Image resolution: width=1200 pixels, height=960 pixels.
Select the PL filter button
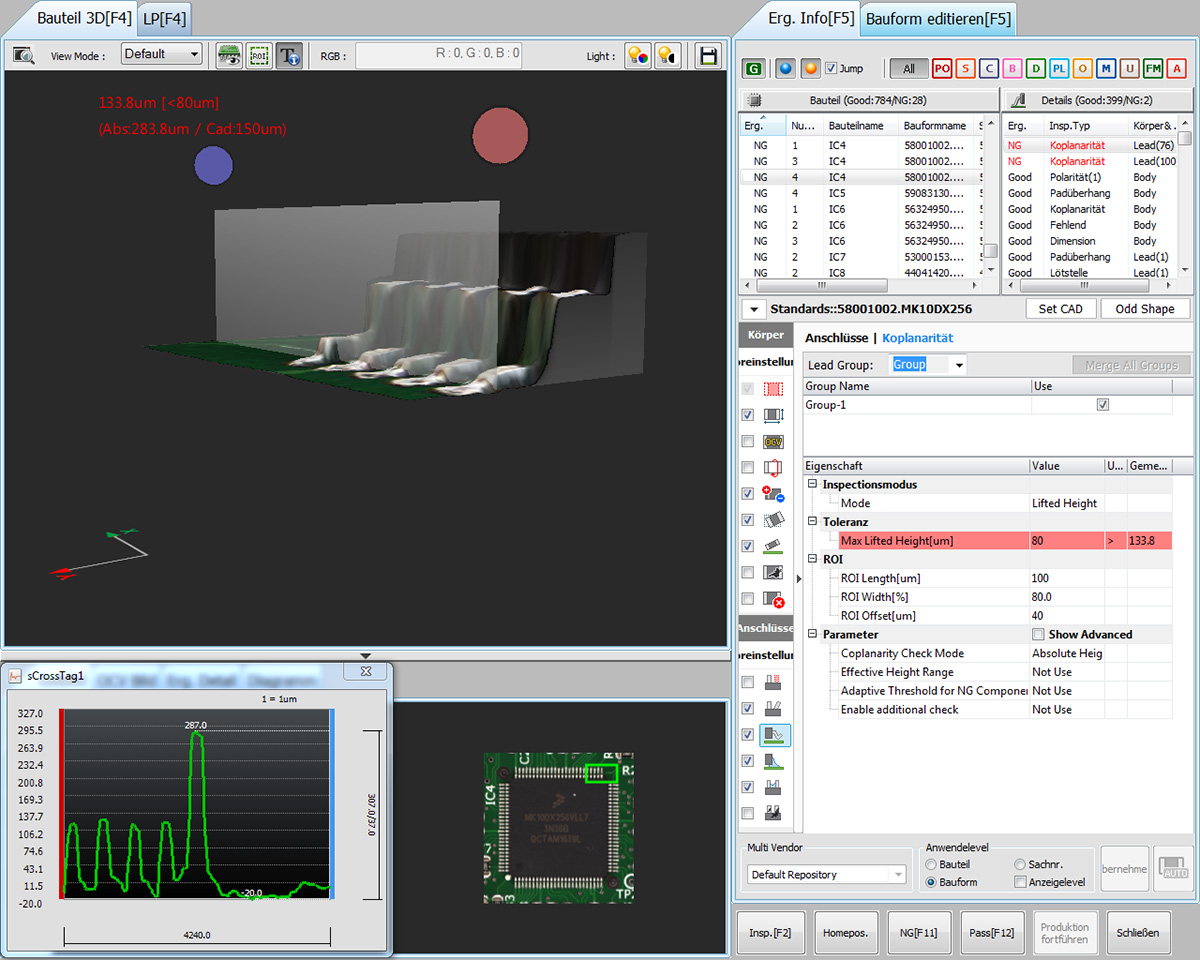pos(1059,68)
